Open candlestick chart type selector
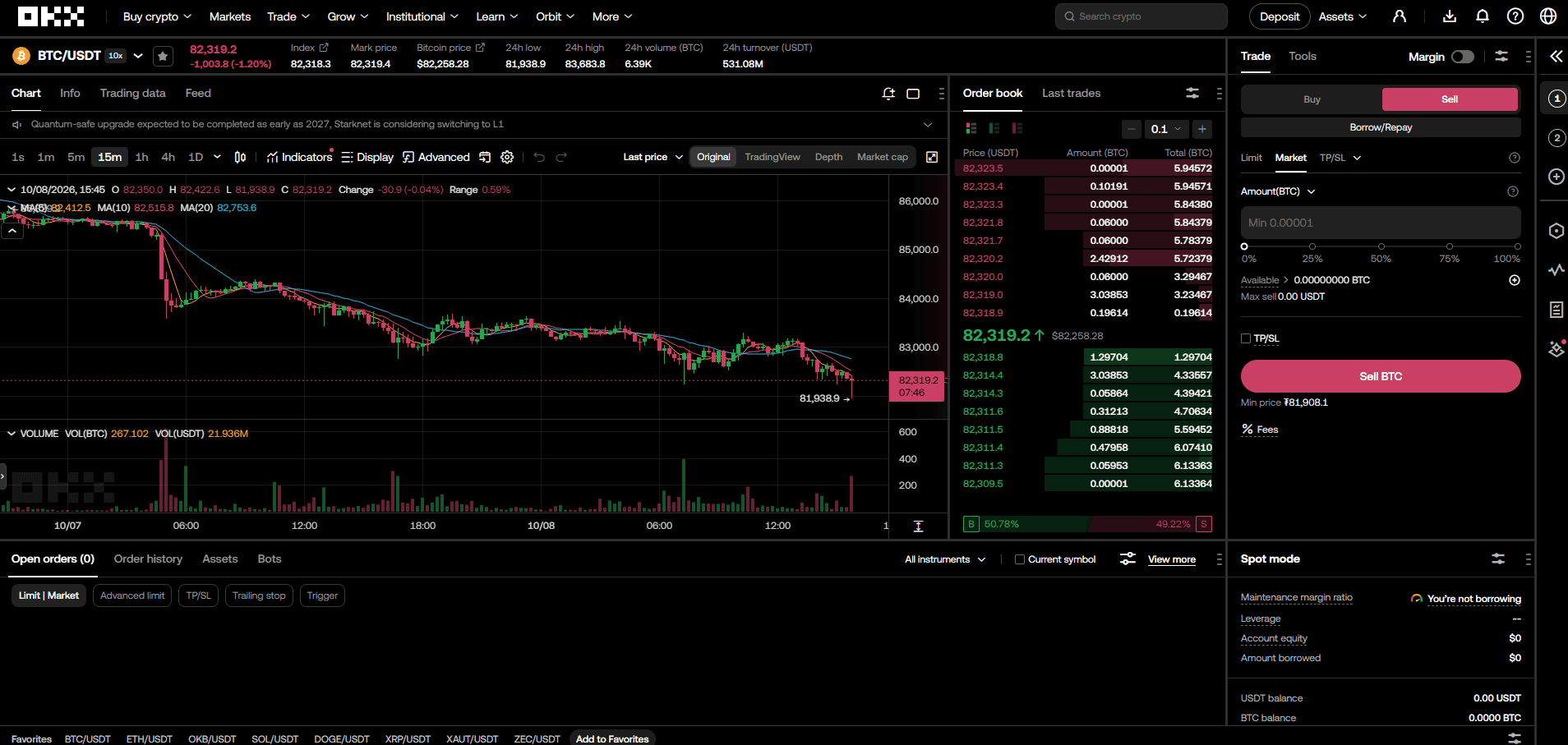 240,157
